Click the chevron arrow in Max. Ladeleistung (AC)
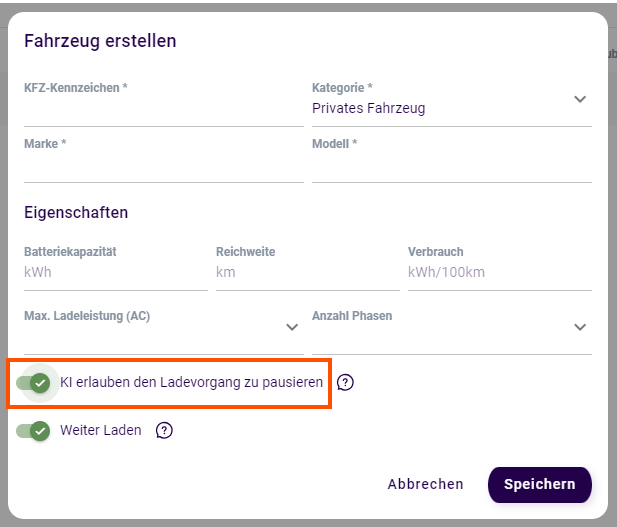Screen dimensions: 617x527 [x=292, y=327]
